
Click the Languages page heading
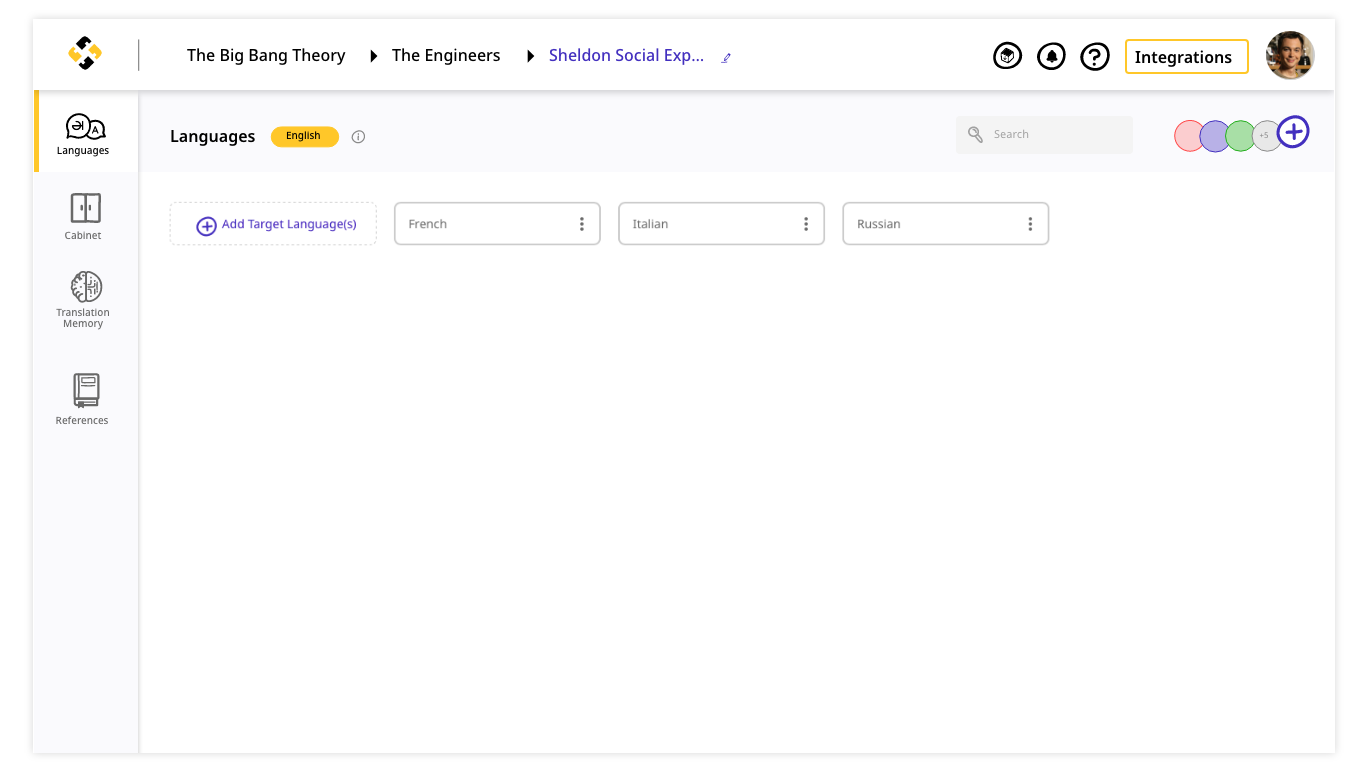pyautogui.click(x=212, y=137)
